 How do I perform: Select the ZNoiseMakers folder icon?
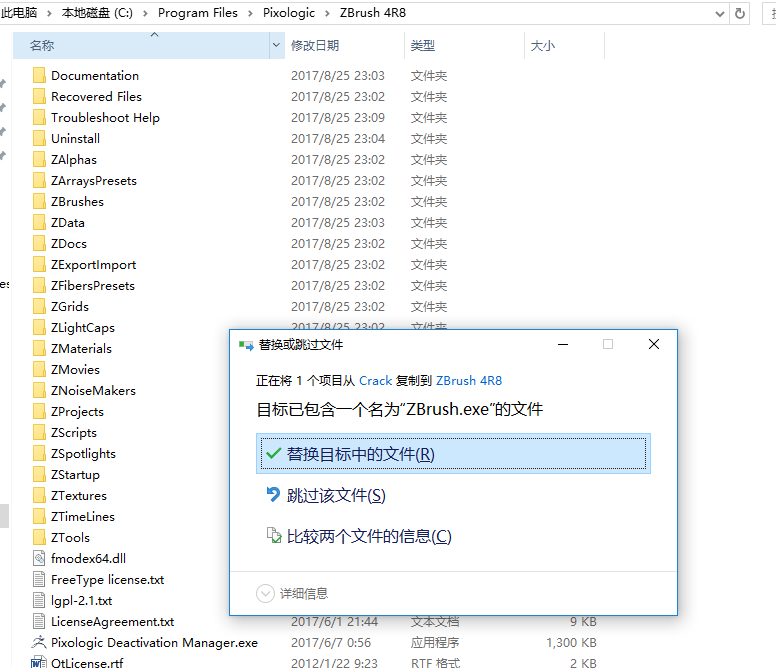tap(40, 391)
